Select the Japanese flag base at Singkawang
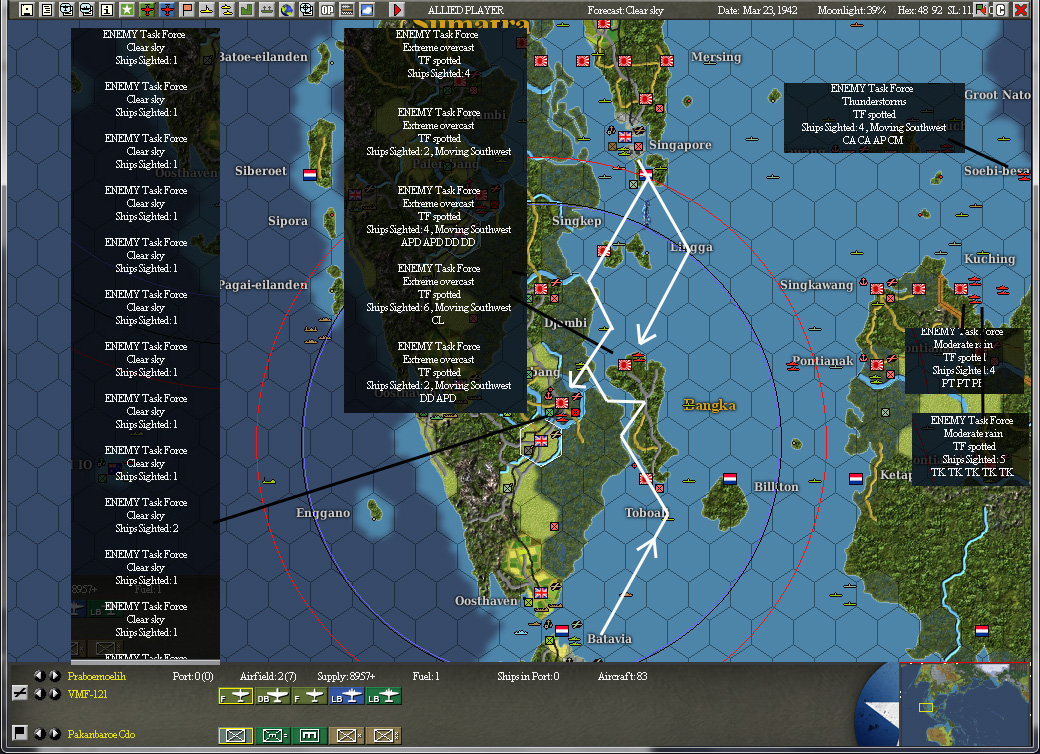 point(877,288)
